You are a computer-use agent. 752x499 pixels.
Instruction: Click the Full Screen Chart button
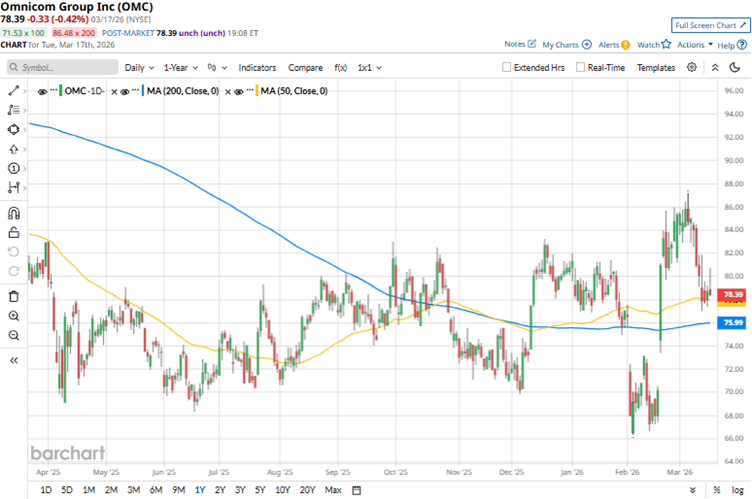[709, 25]
